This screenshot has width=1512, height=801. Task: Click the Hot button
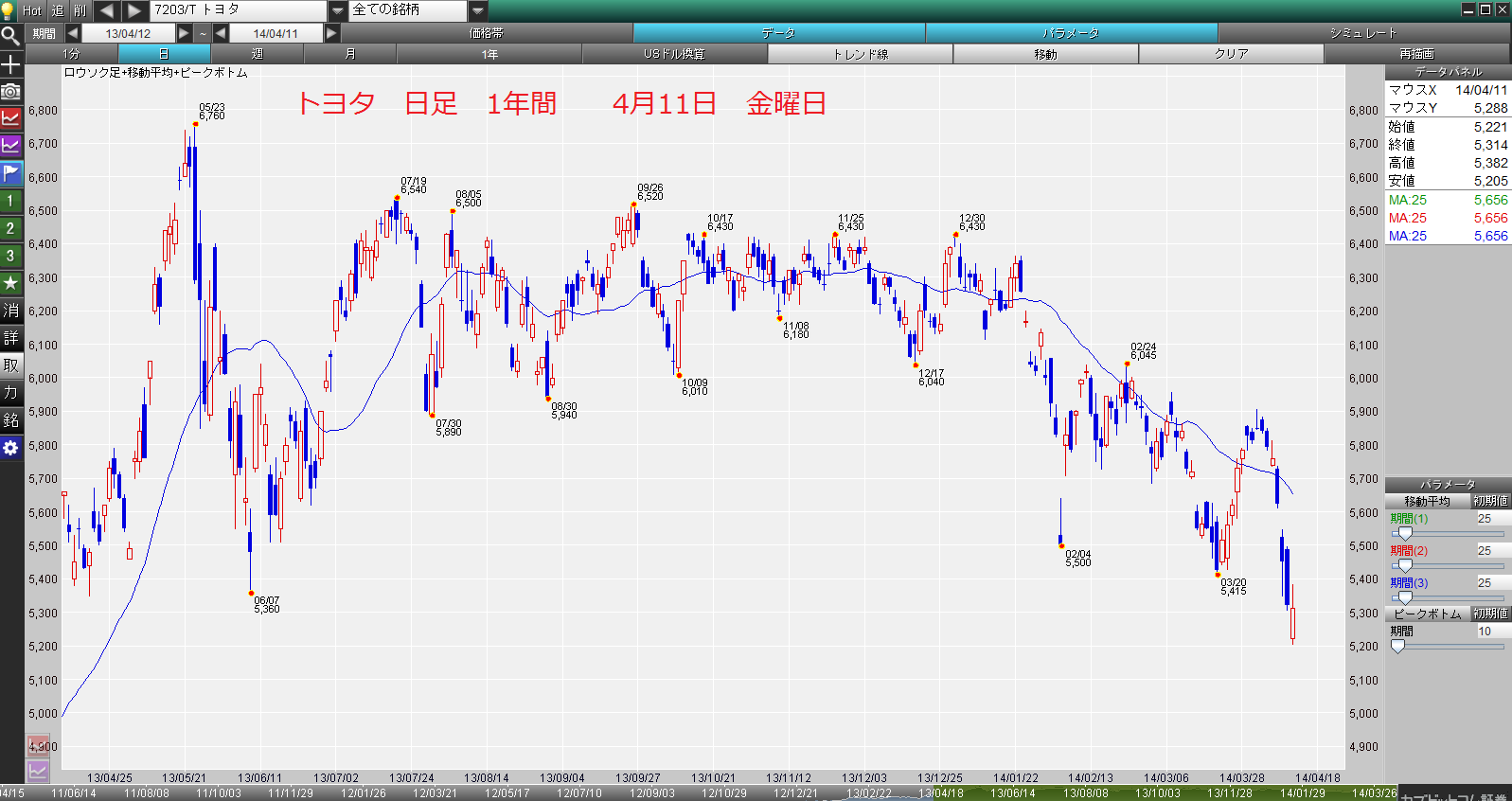[x=32, y=10]
